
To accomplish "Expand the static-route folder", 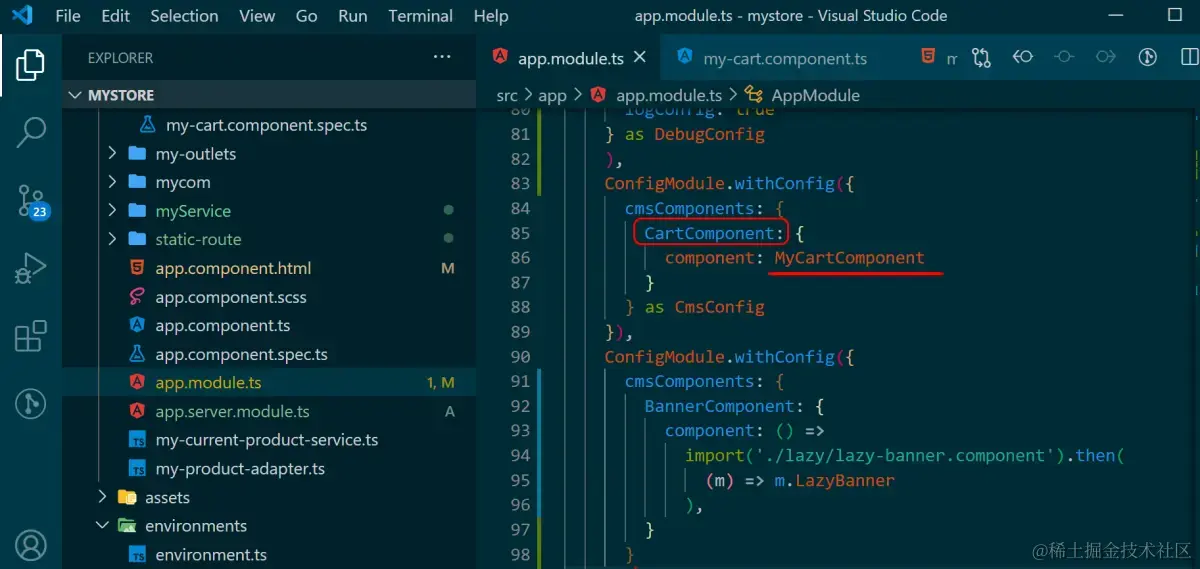I will click(268, 239).
